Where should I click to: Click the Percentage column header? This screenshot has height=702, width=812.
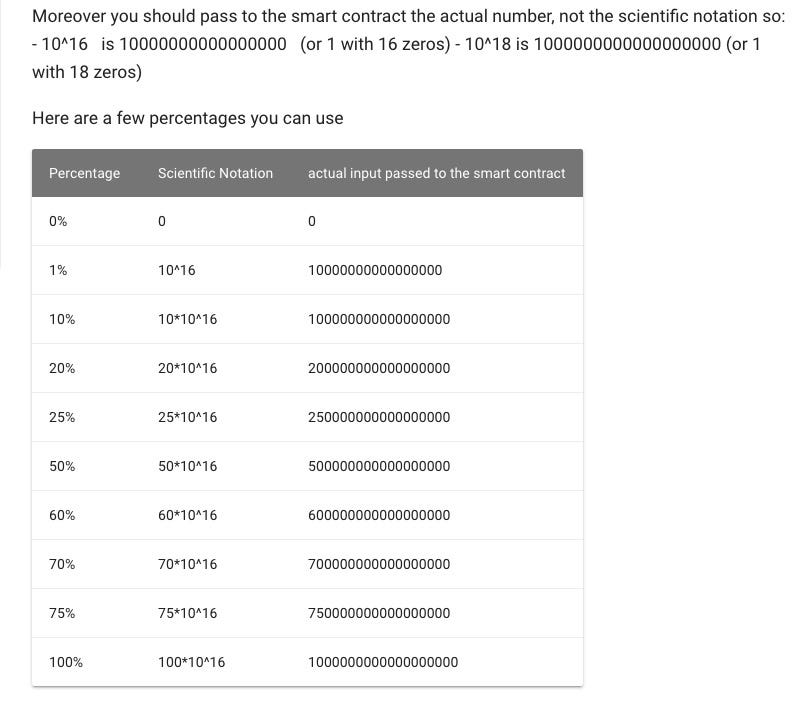click(84, 173)
